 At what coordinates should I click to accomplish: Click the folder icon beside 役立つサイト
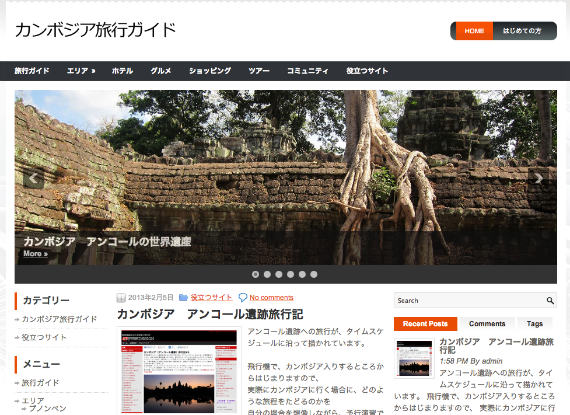click(183, 298)
